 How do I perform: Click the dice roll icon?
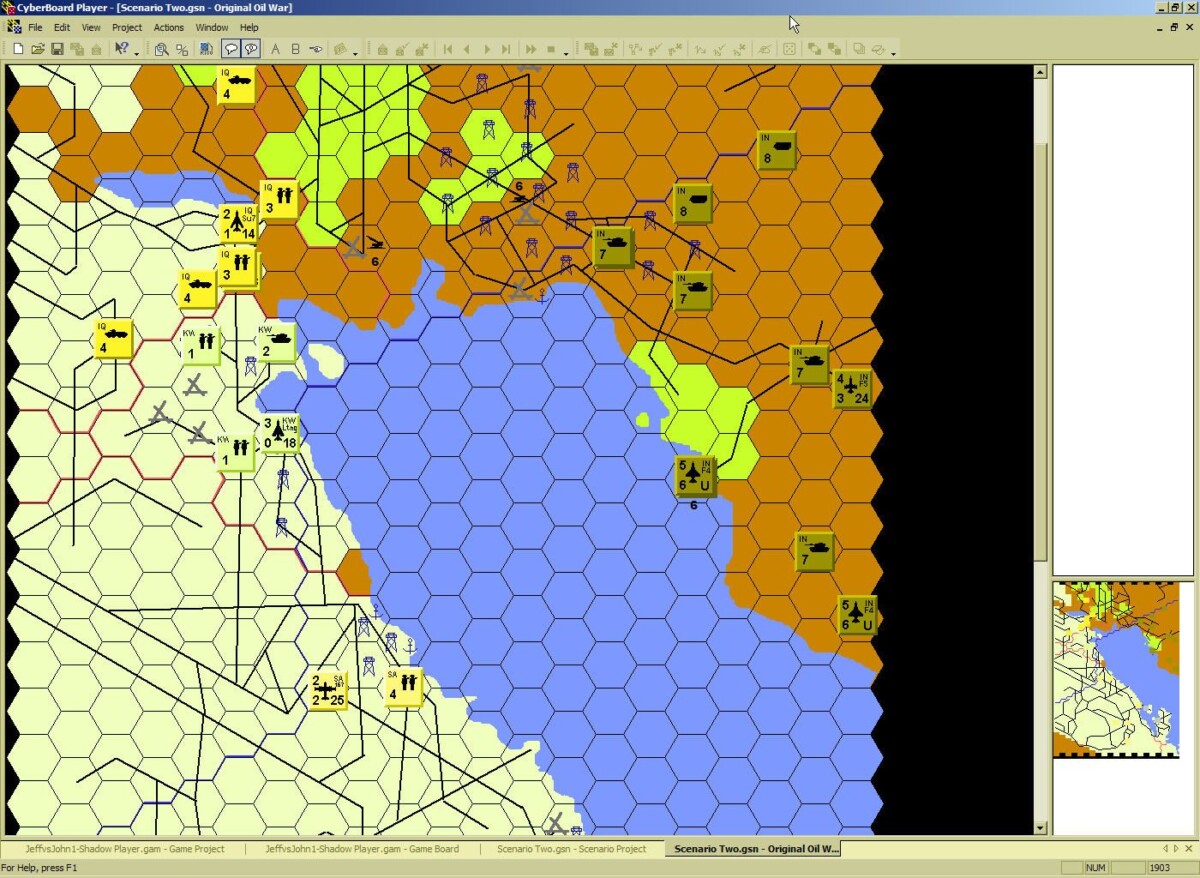point(789,49)
